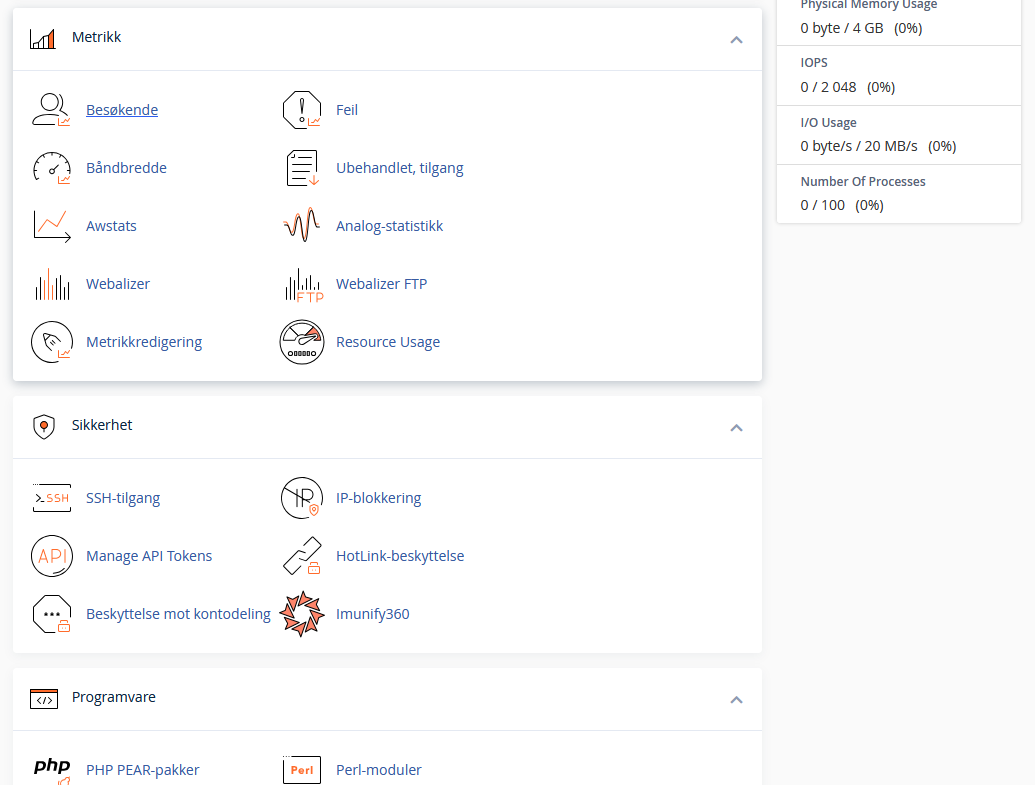Collapse the Programvare section chevron
The width and height of the screenshot is (1035, 785).
[736, 700]
